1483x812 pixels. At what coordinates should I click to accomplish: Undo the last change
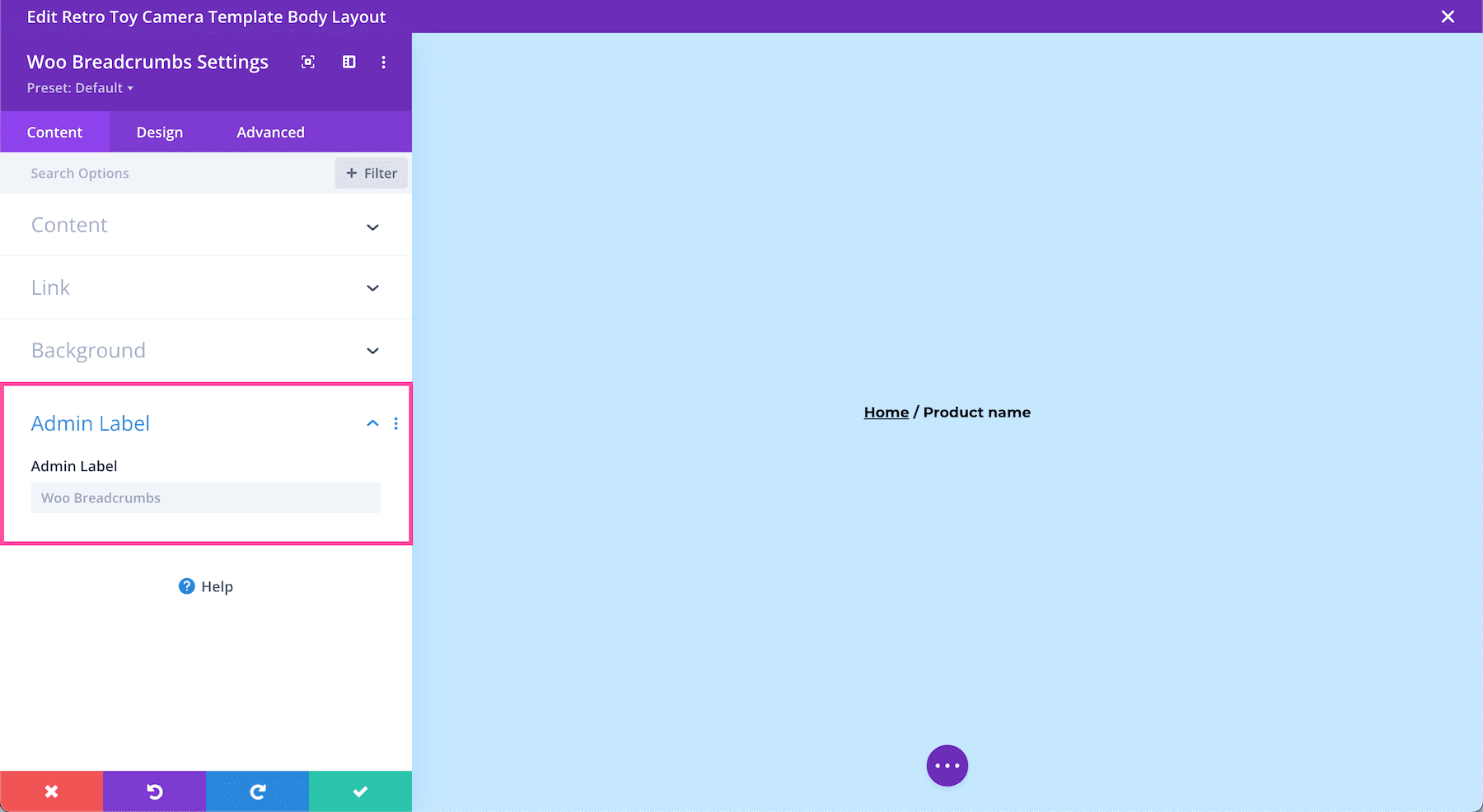coord(154,791)
